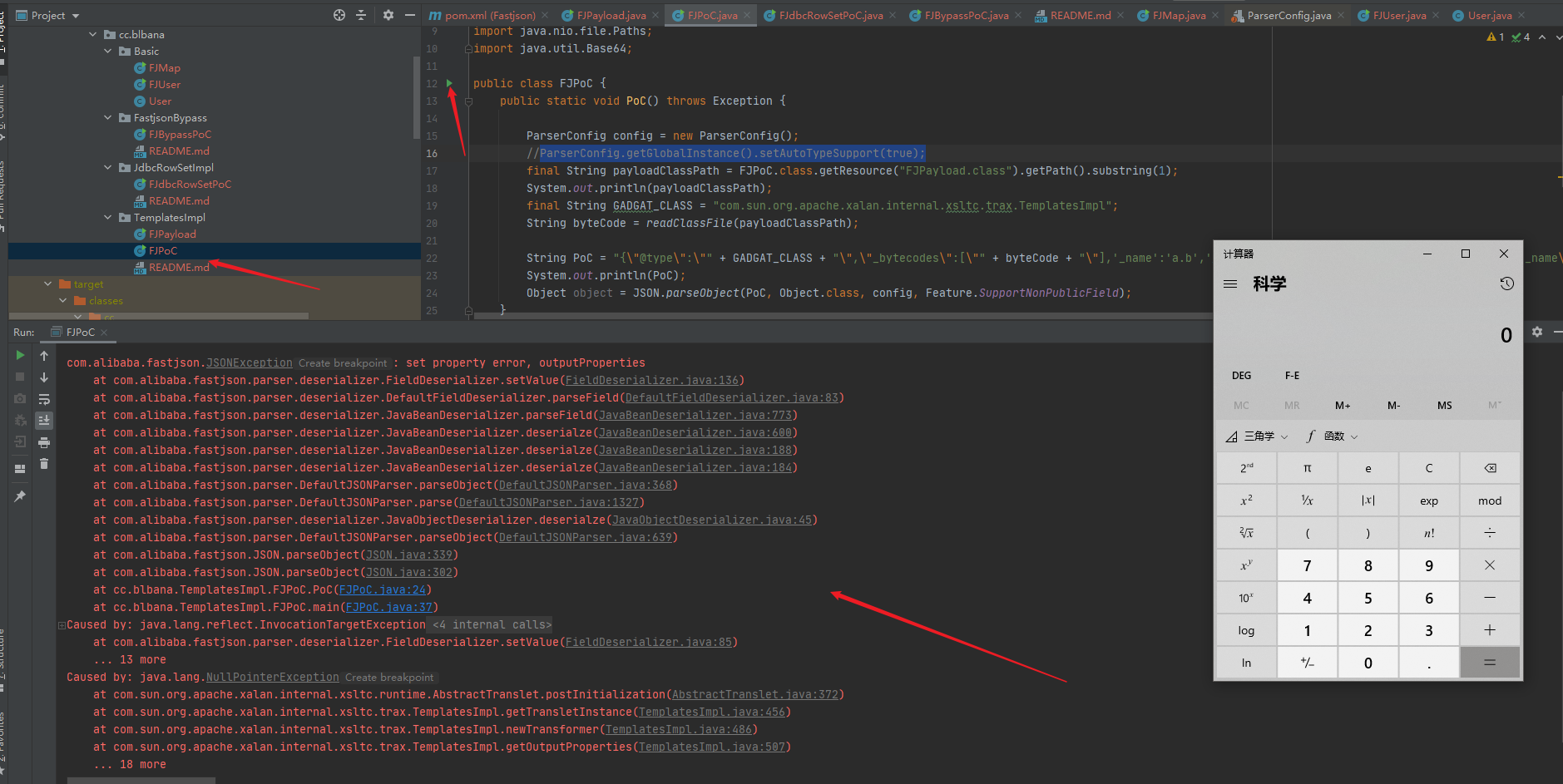Click the warnings indicator in editor
Screen dimensions: 1563x784
[x=1496, y=37]
